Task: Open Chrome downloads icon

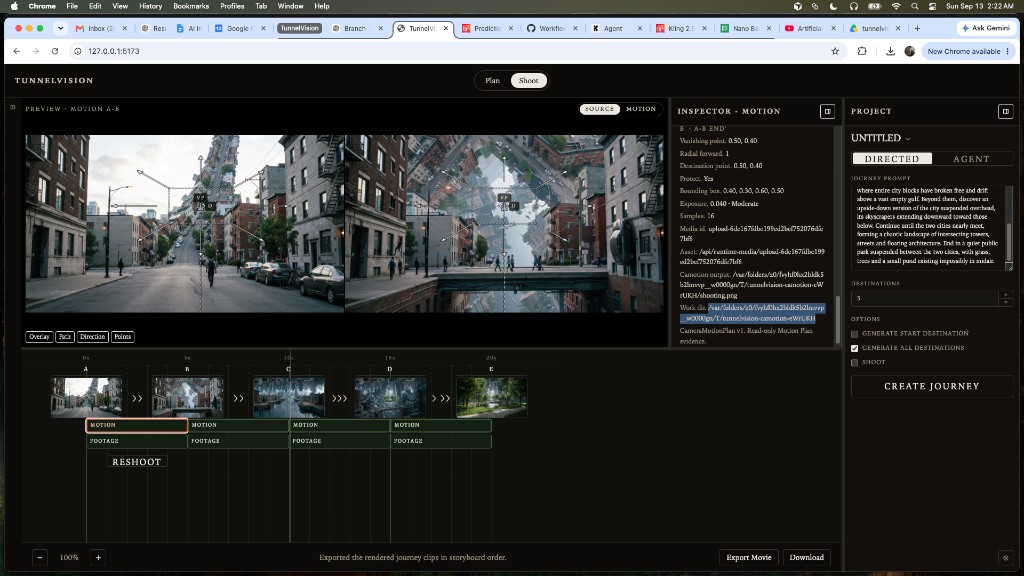Action: [890, 51]
